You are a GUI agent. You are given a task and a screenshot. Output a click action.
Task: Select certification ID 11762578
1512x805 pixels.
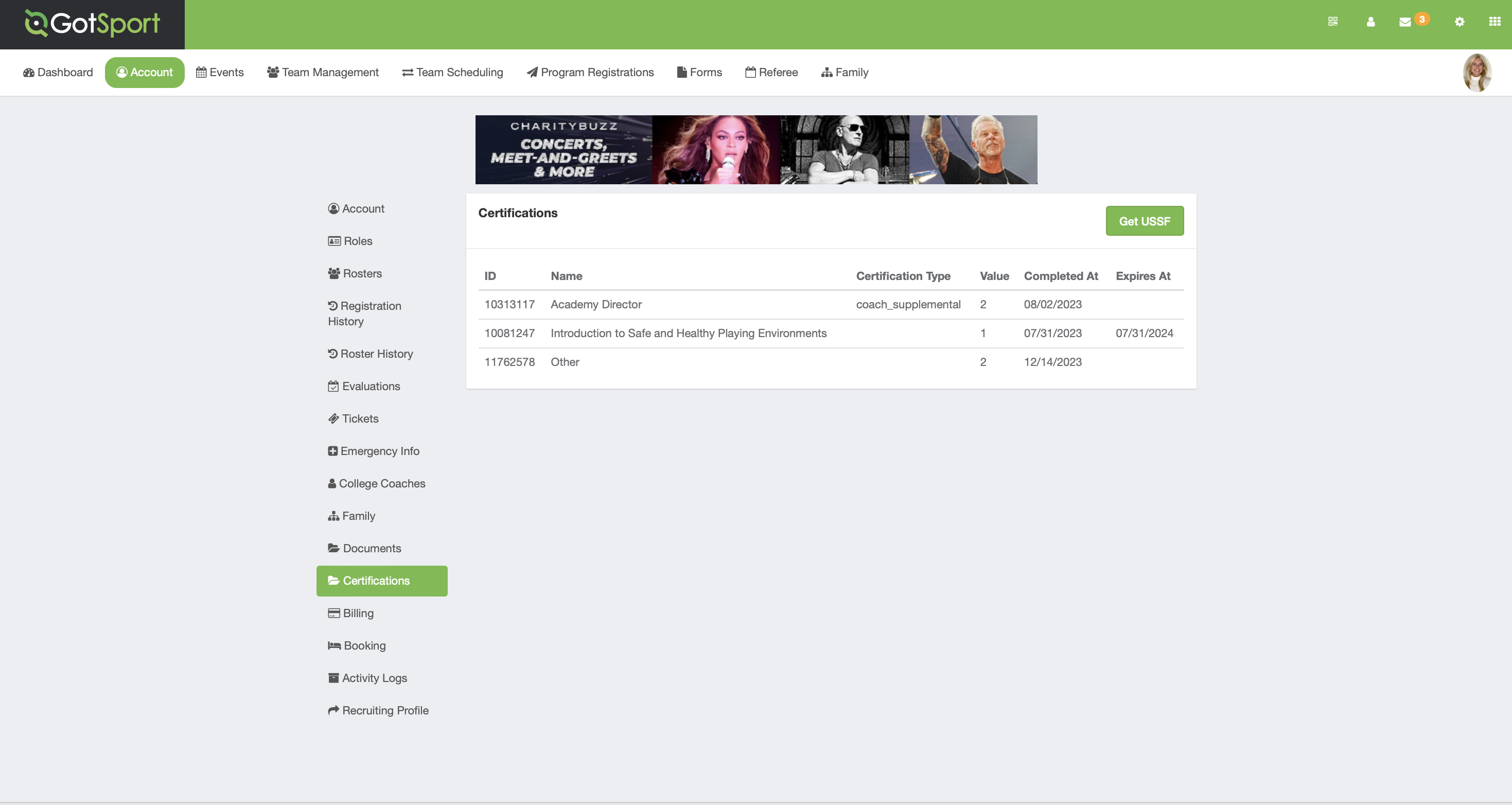pos(509,362)
